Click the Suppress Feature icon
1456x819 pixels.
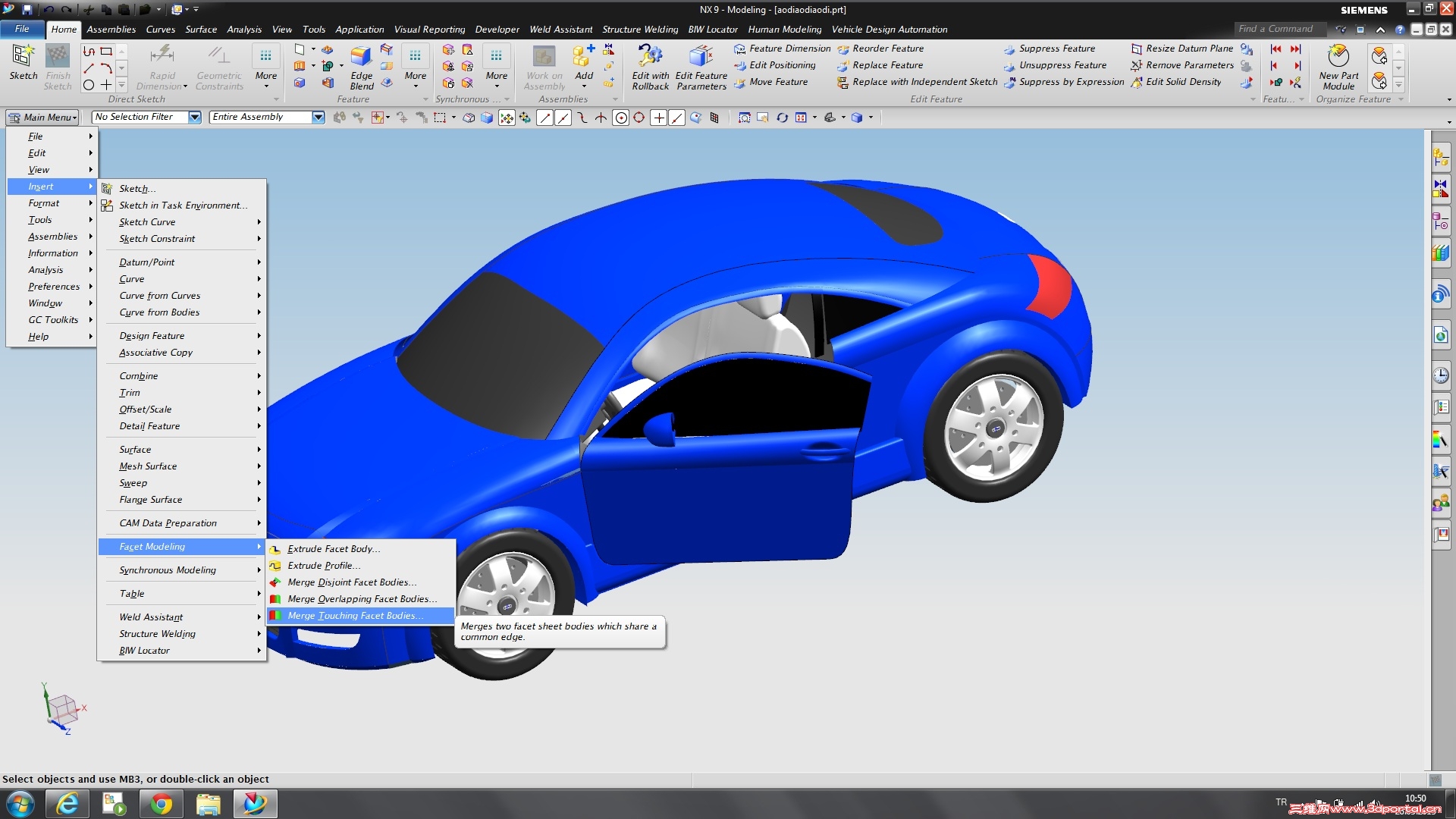click(1009, 49)
